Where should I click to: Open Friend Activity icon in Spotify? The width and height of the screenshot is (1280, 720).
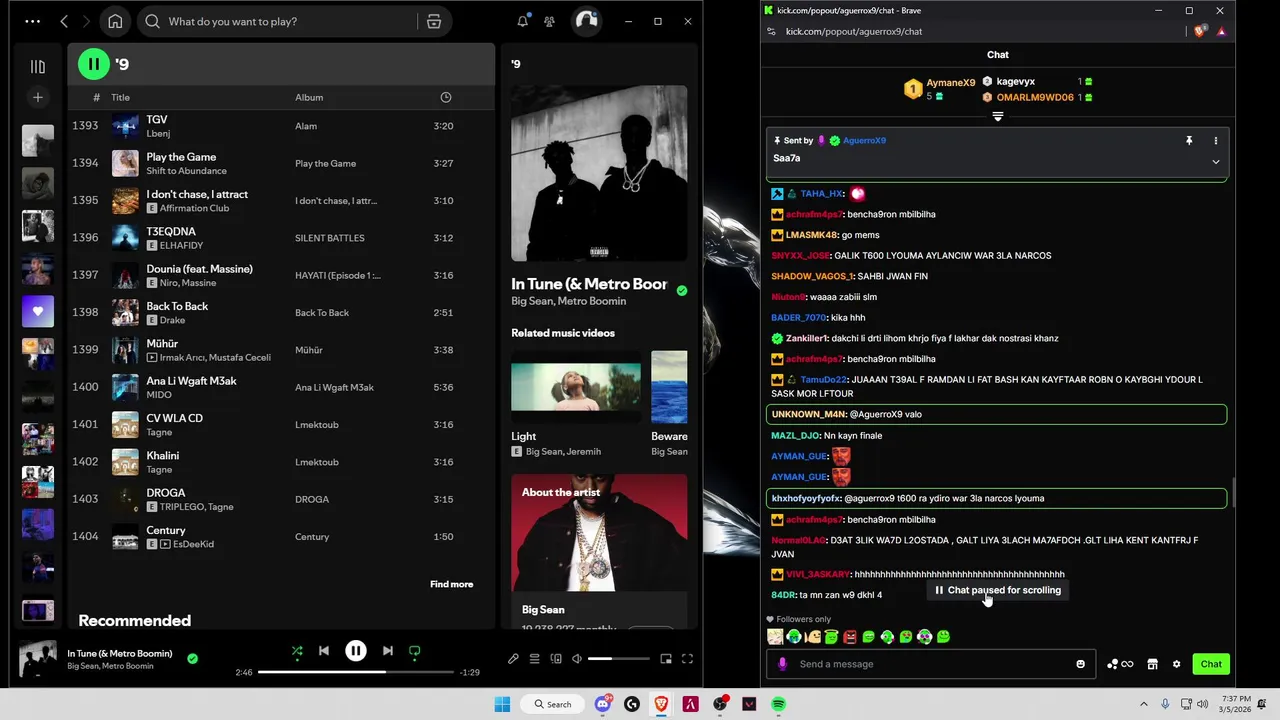coord(550,21)
